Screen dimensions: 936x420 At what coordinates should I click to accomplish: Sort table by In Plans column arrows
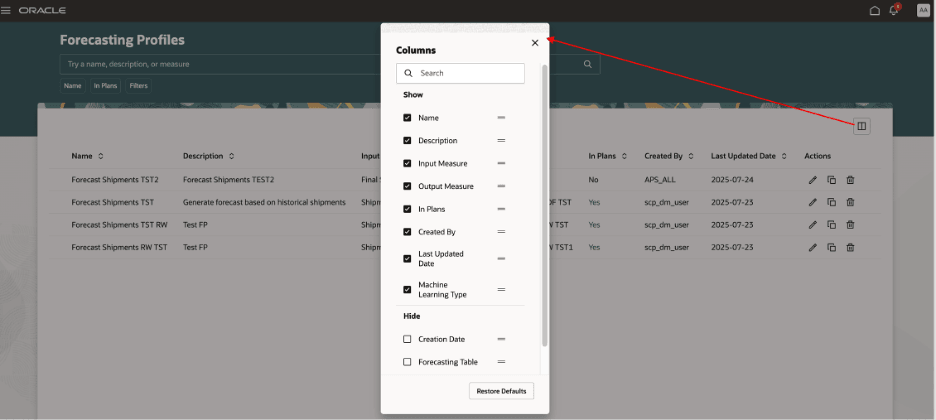[624, 156]
